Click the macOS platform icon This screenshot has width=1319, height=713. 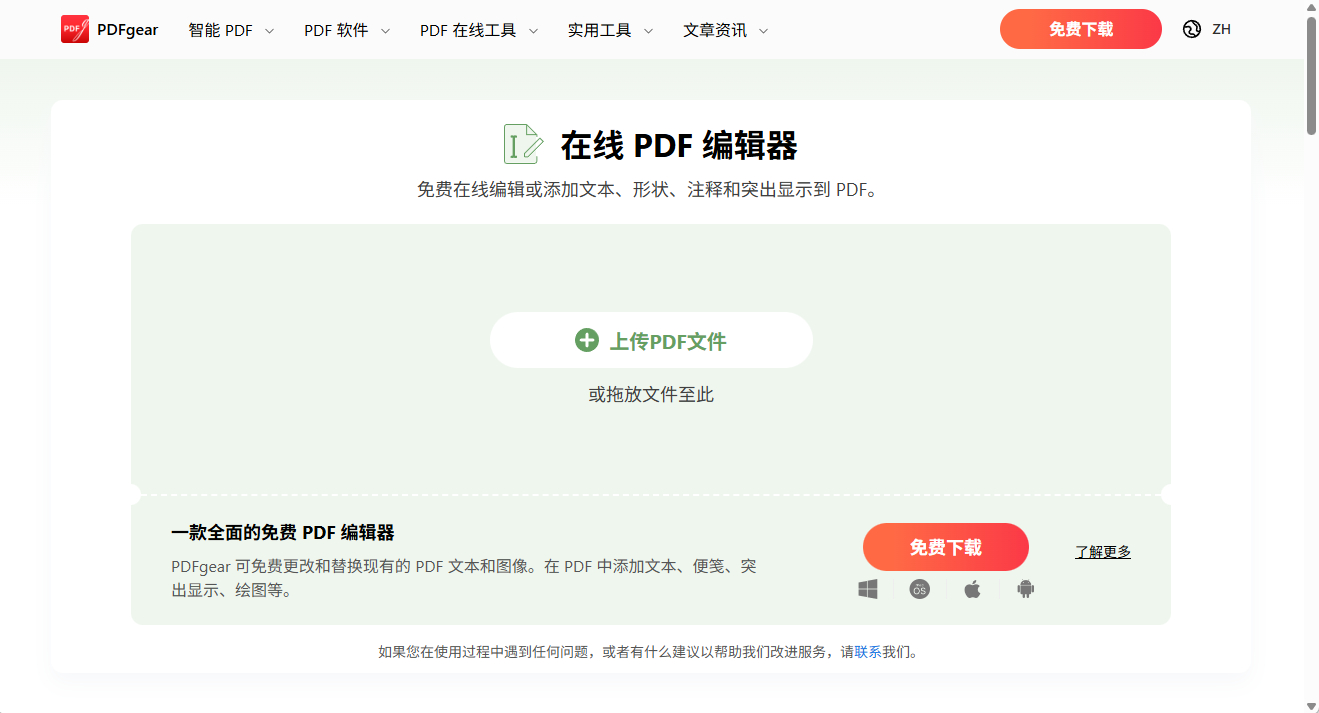click(919, 589)
